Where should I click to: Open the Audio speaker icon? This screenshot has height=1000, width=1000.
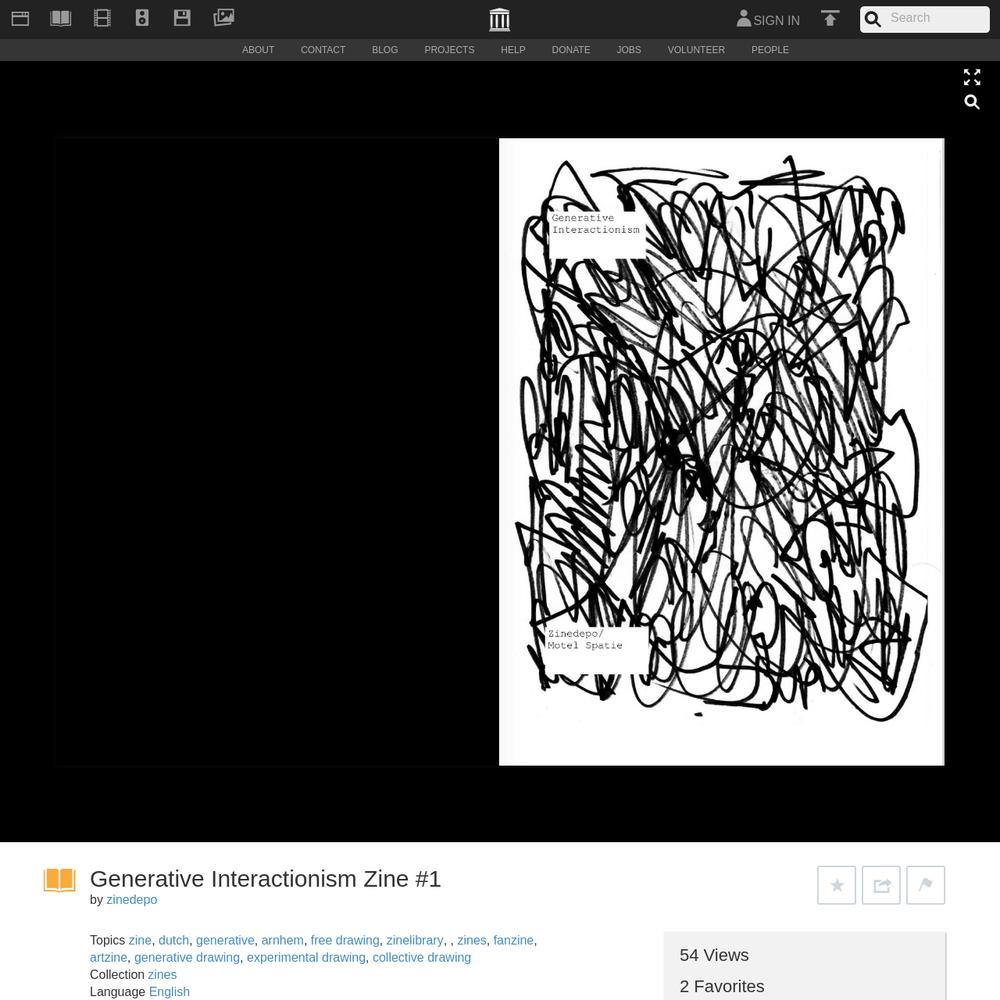click(x=142, y=18)
